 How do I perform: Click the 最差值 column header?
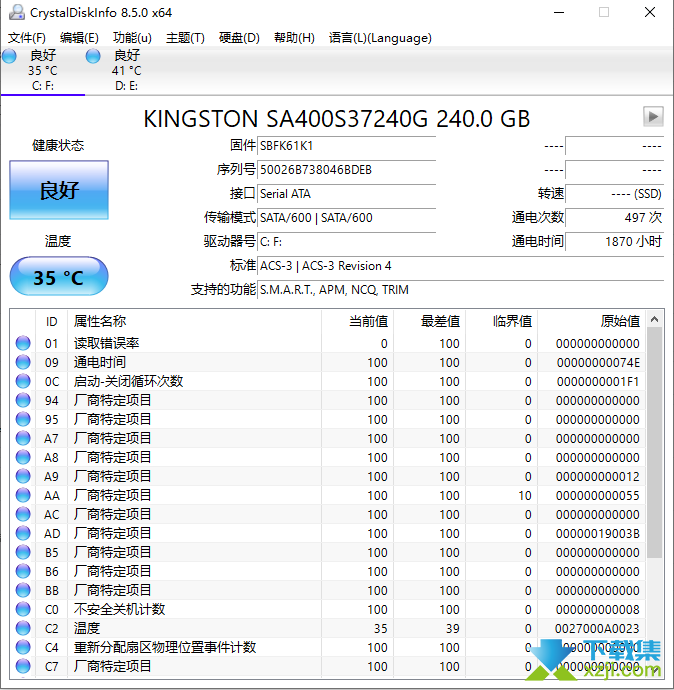coord(429,321)
